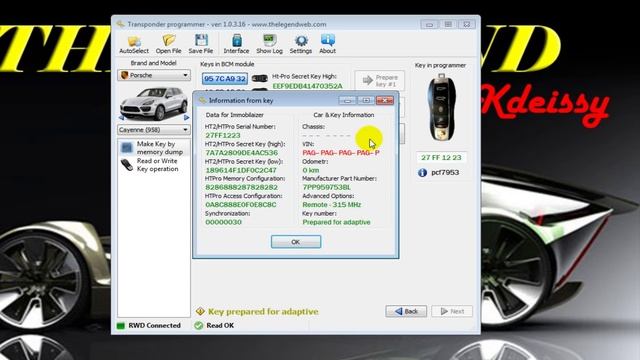640x360 pixels.
Task: Click the About info icon
Action: (327, 44)
